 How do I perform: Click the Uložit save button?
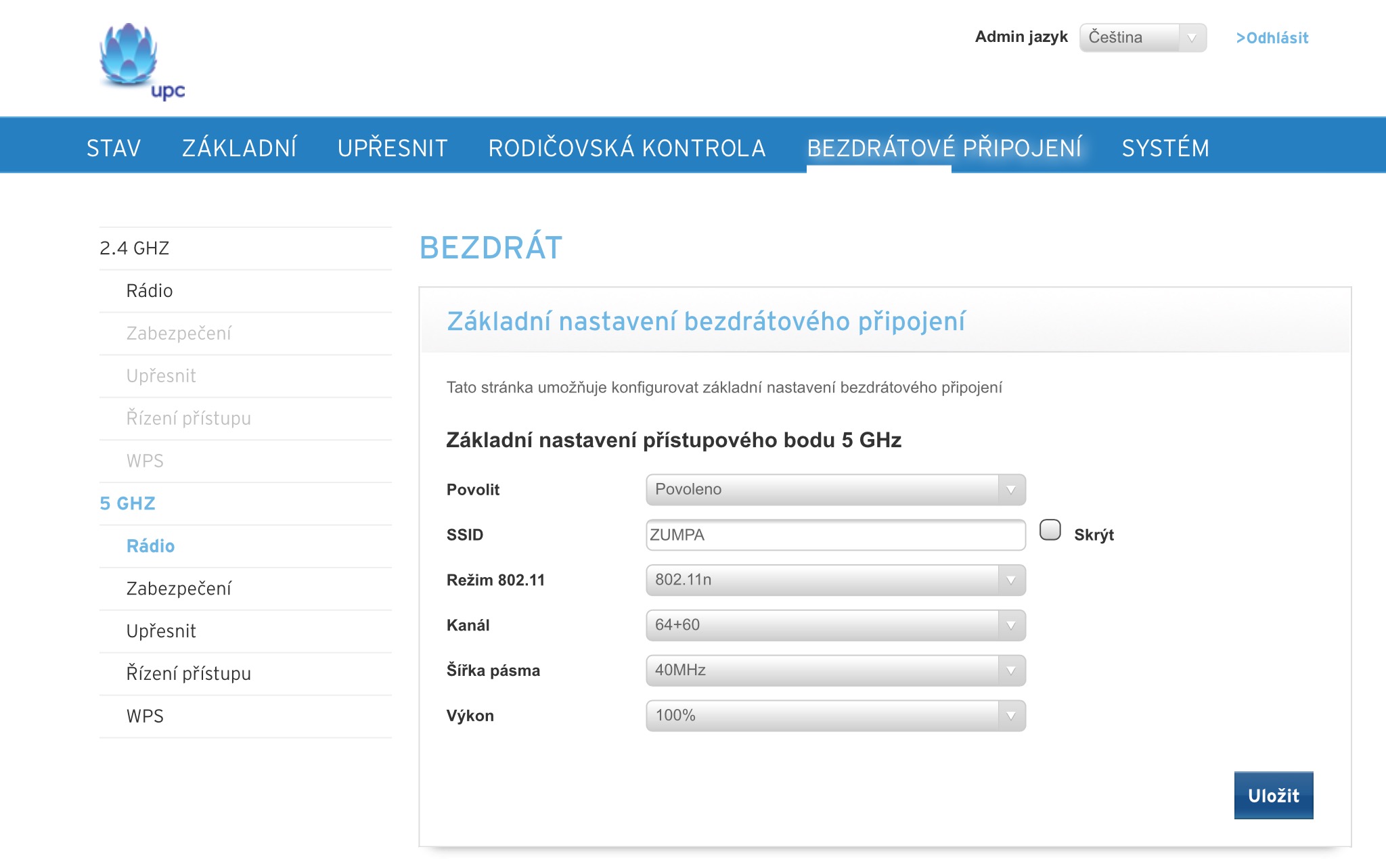[x=1274, y=796]
